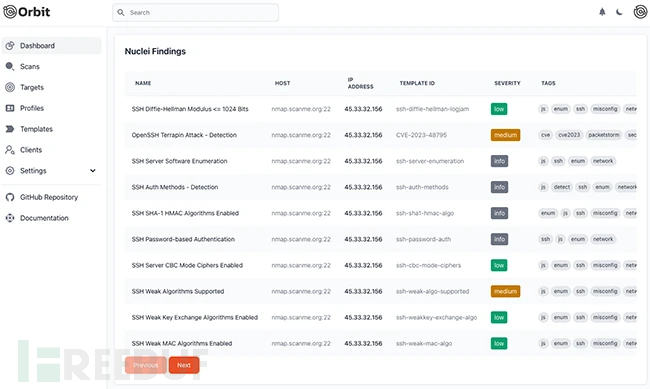This screenshot has width=650, height=389.
Task: Select SSH Password-based Authentication finding
Action: 183,239
